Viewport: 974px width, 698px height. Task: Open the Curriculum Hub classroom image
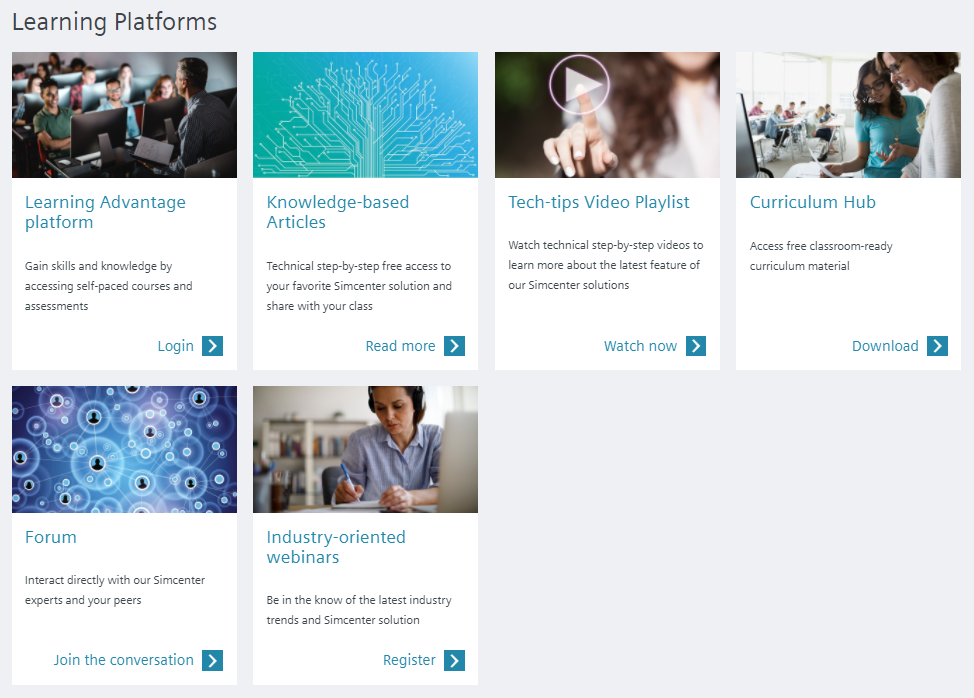click(848, 115)
